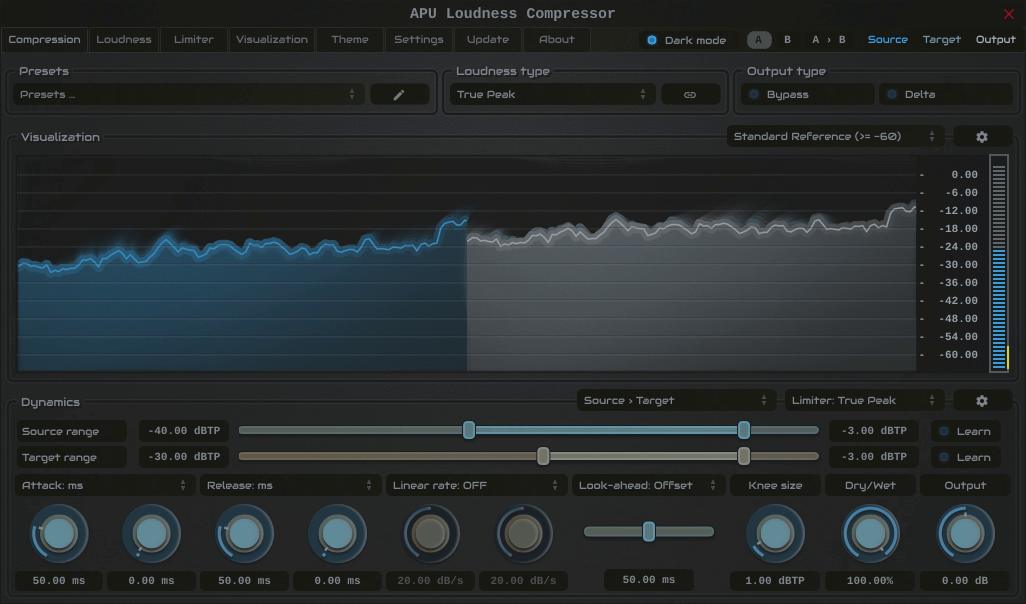
Task: Click the Source range upper slider handle
Action: click(x=743, y=430)
